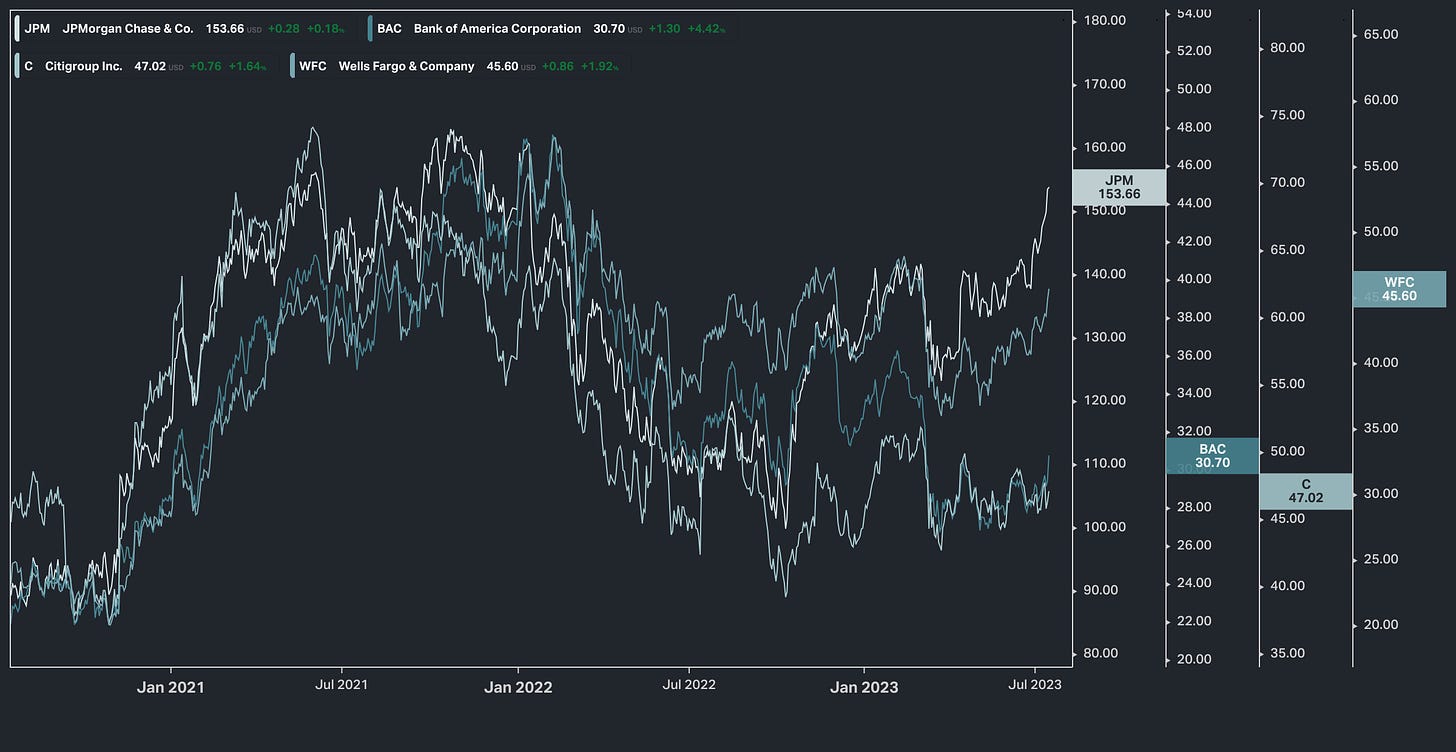Screen dimensions: 1456x752
Task: Click the 170.00 value on JPM axis
Action: (x=1104, y=84)
